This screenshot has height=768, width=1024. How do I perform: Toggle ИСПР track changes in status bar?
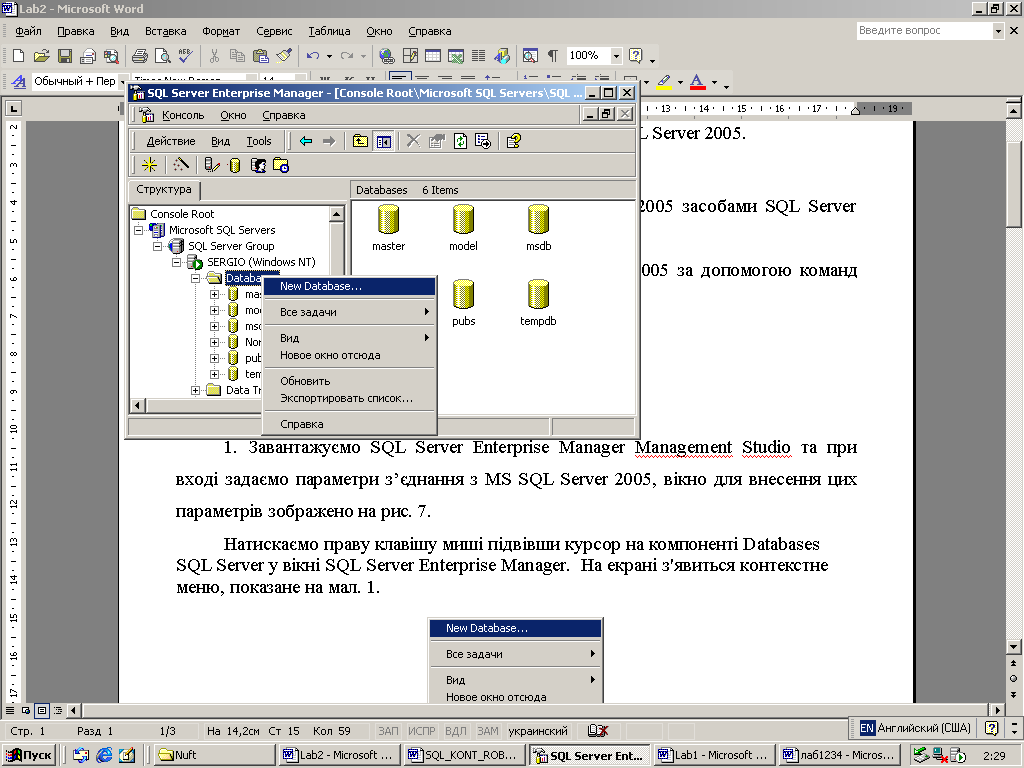point(421,731)
